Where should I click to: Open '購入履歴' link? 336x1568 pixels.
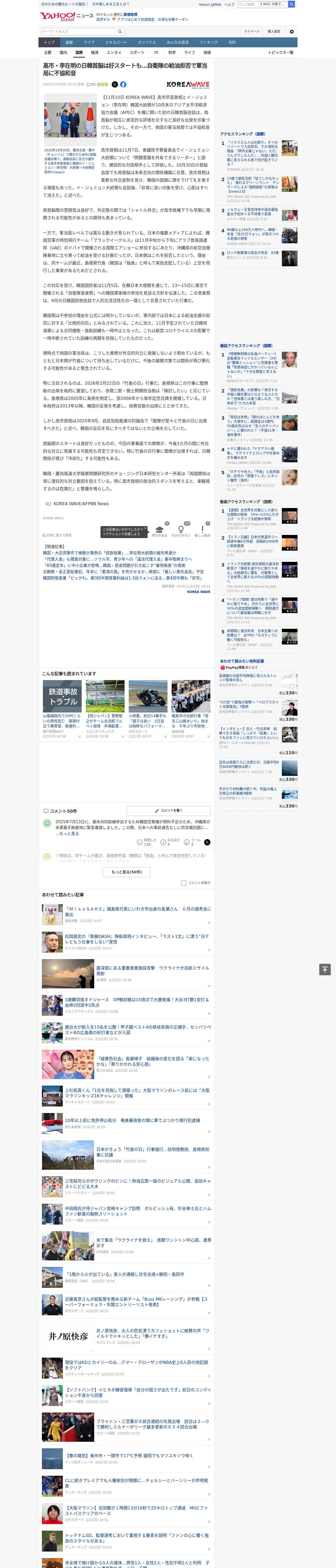274,32
